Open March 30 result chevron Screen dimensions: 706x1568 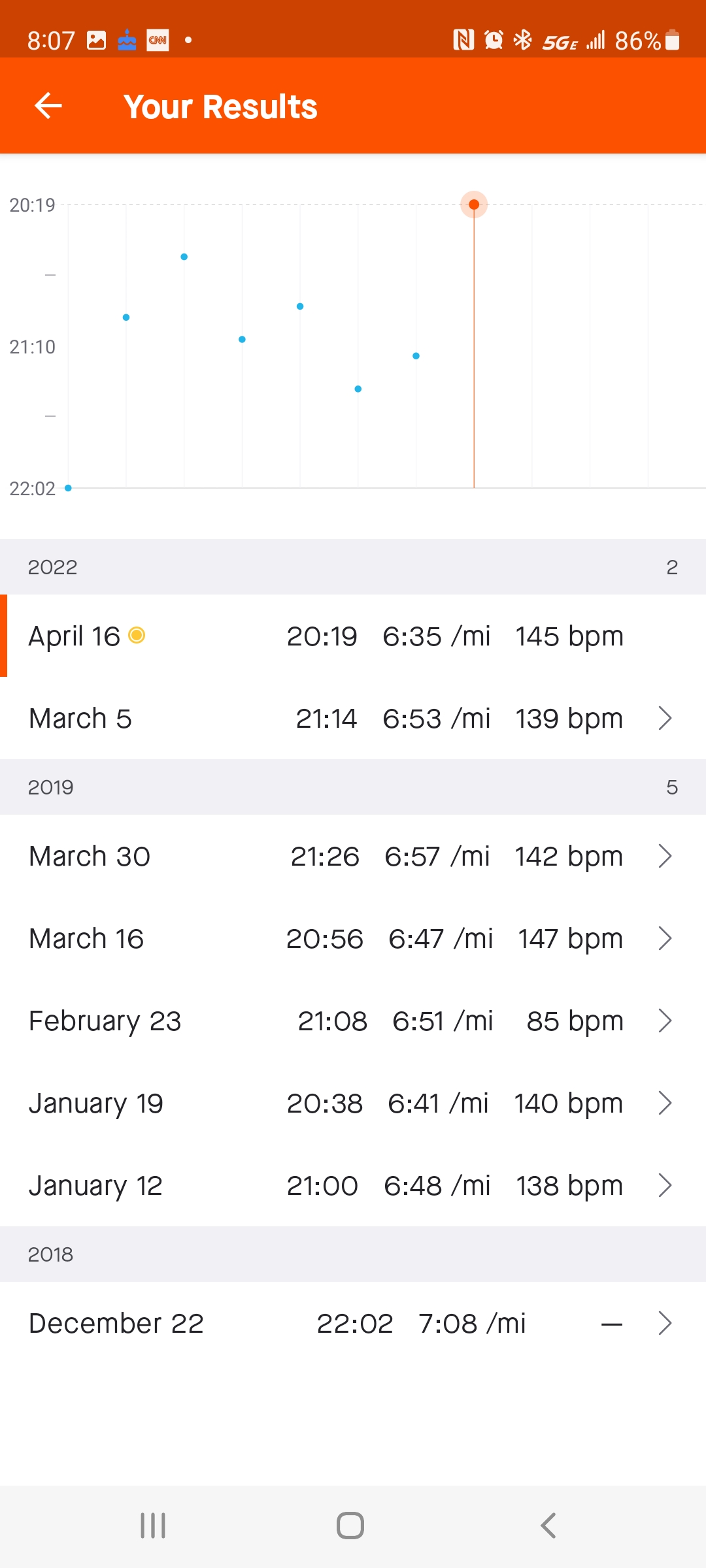[665, 856]
